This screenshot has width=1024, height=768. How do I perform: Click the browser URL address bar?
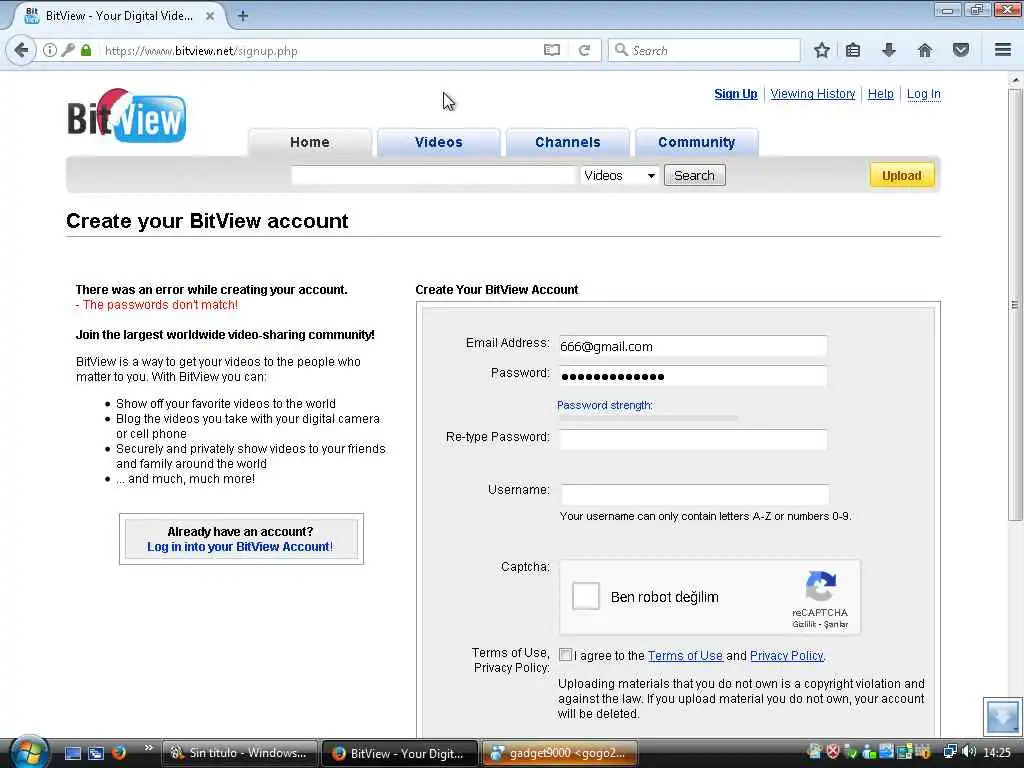[x=320, y=50]
